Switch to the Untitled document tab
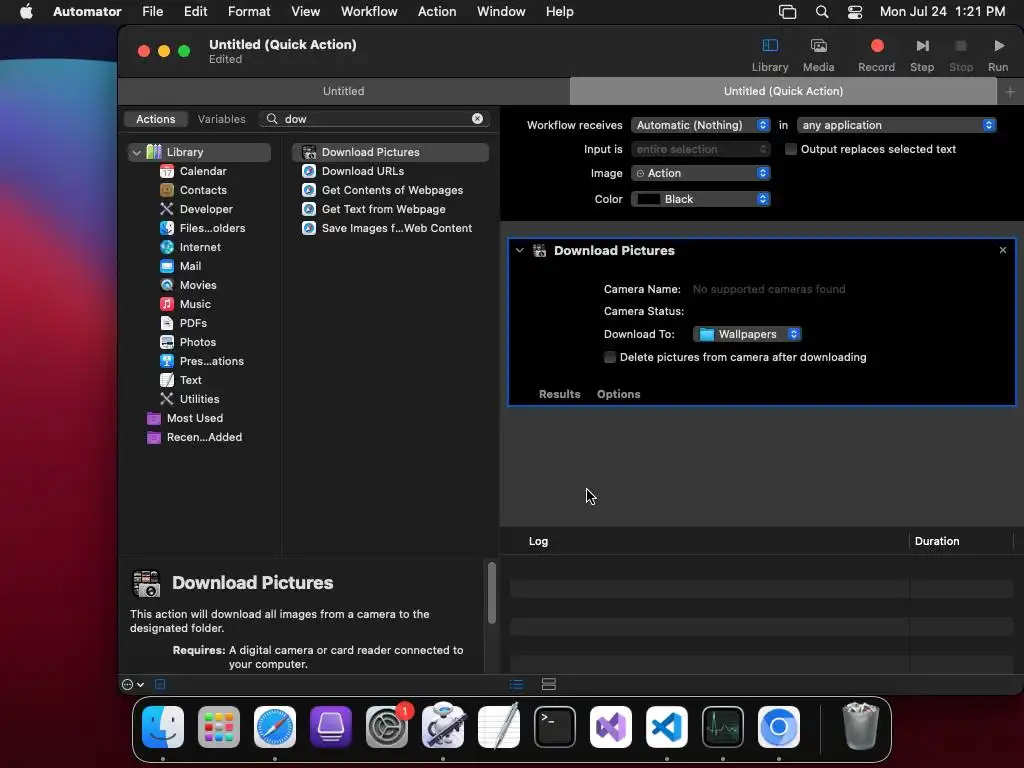Image resolution: width=1024 pixels, height=768 pixels. click(x=344, y=91)
